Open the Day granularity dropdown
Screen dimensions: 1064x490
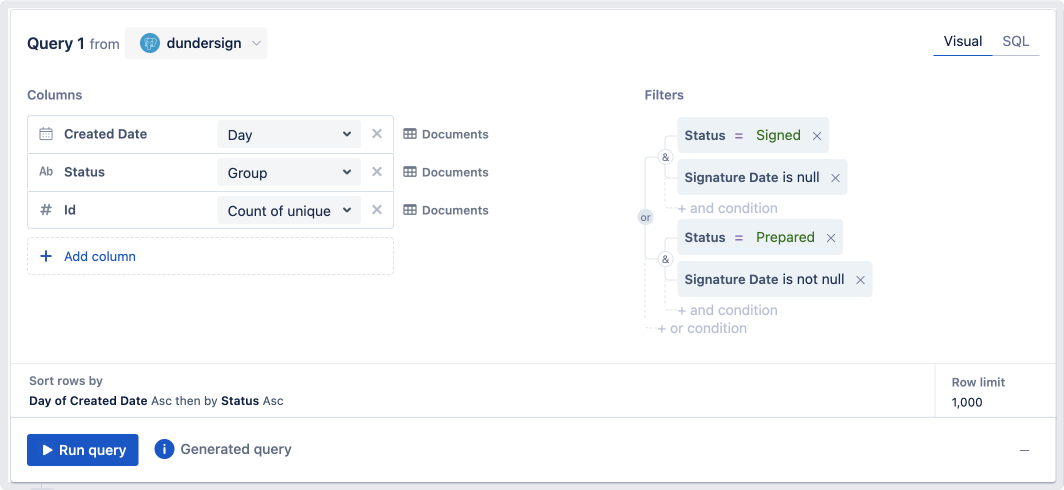(289, 135)
